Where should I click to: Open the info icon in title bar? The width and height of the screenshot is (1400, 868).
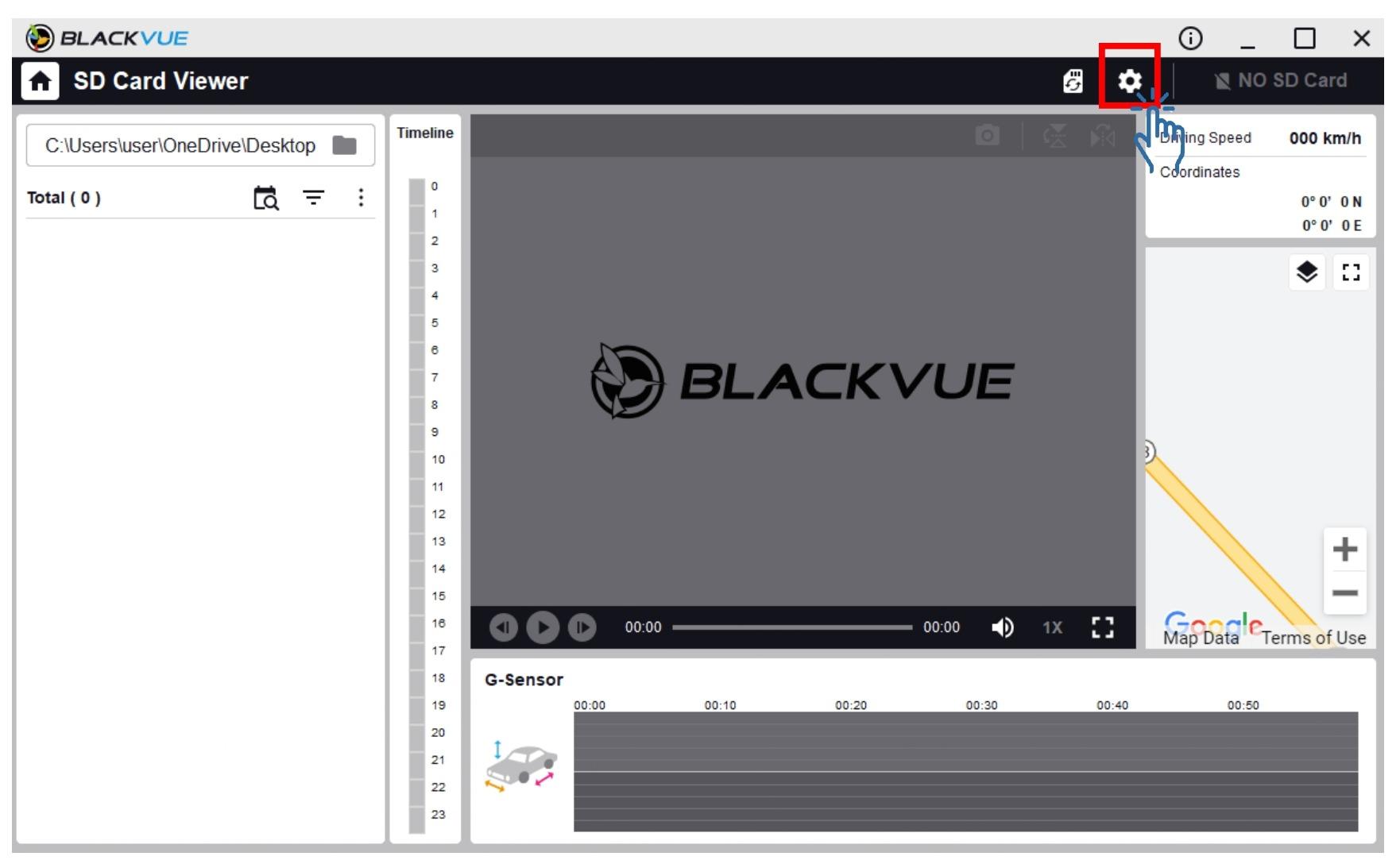coord(1189,38)
